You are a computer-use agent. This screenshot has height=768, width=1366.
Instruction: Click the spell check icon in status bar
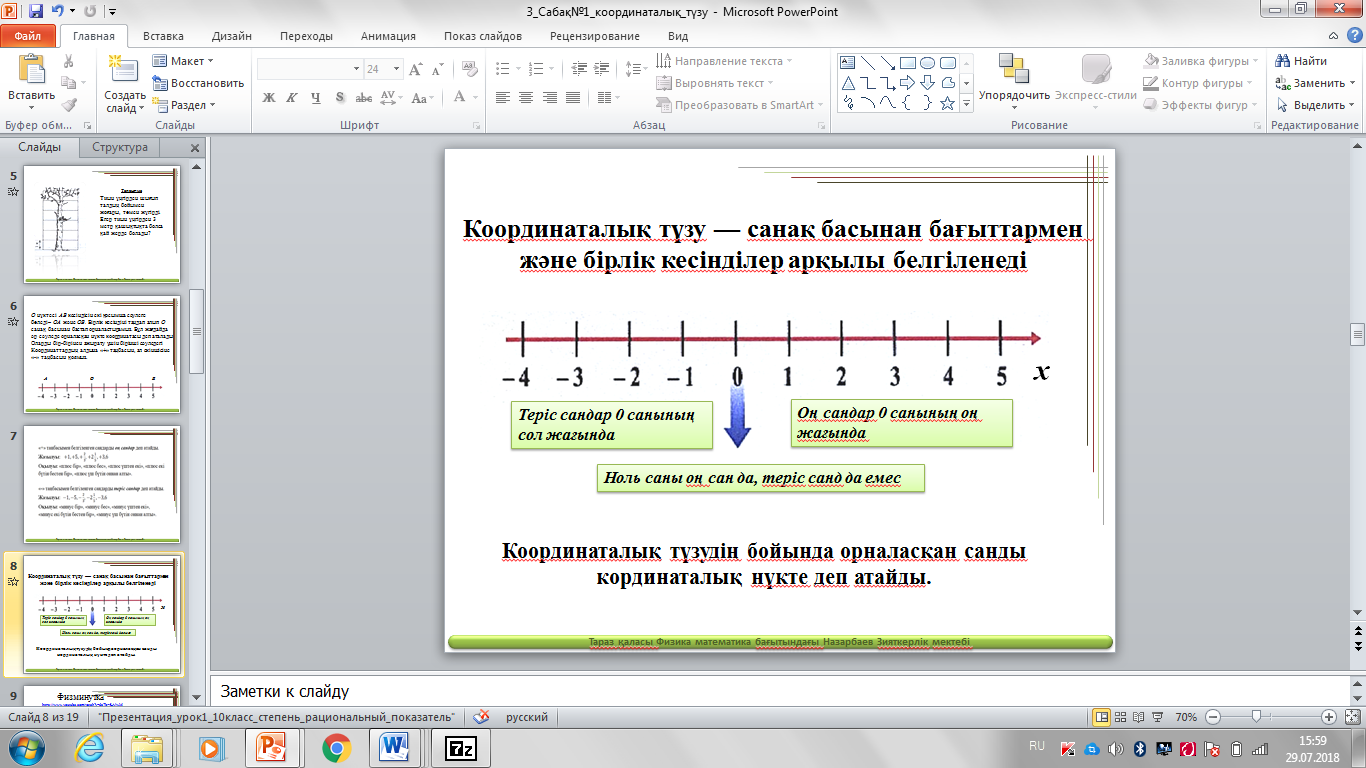pyautogui.click(x=482, y=717)
